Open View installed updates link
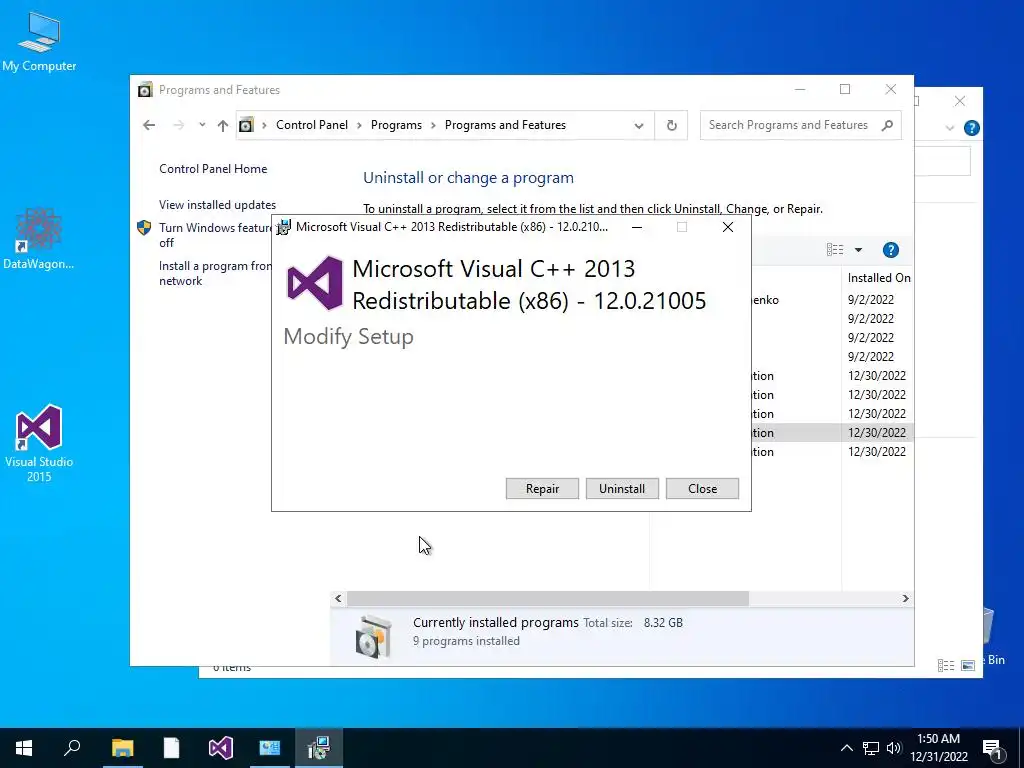Image resolution: width=1024 pixels, height=768 pixels. point(217,204)
